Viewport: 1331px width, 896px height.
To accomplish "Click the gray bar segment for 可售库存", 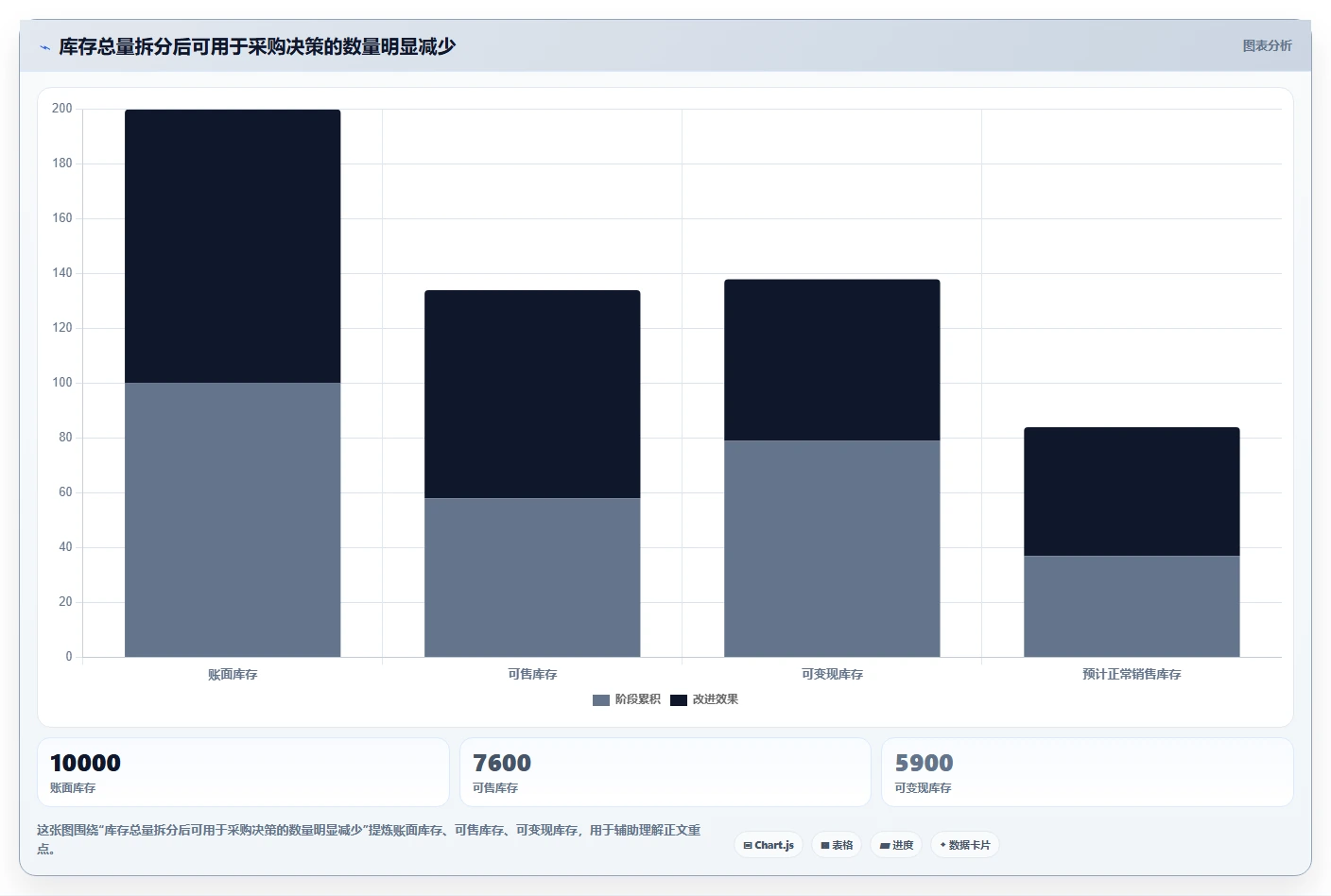I will pos(532,577).
